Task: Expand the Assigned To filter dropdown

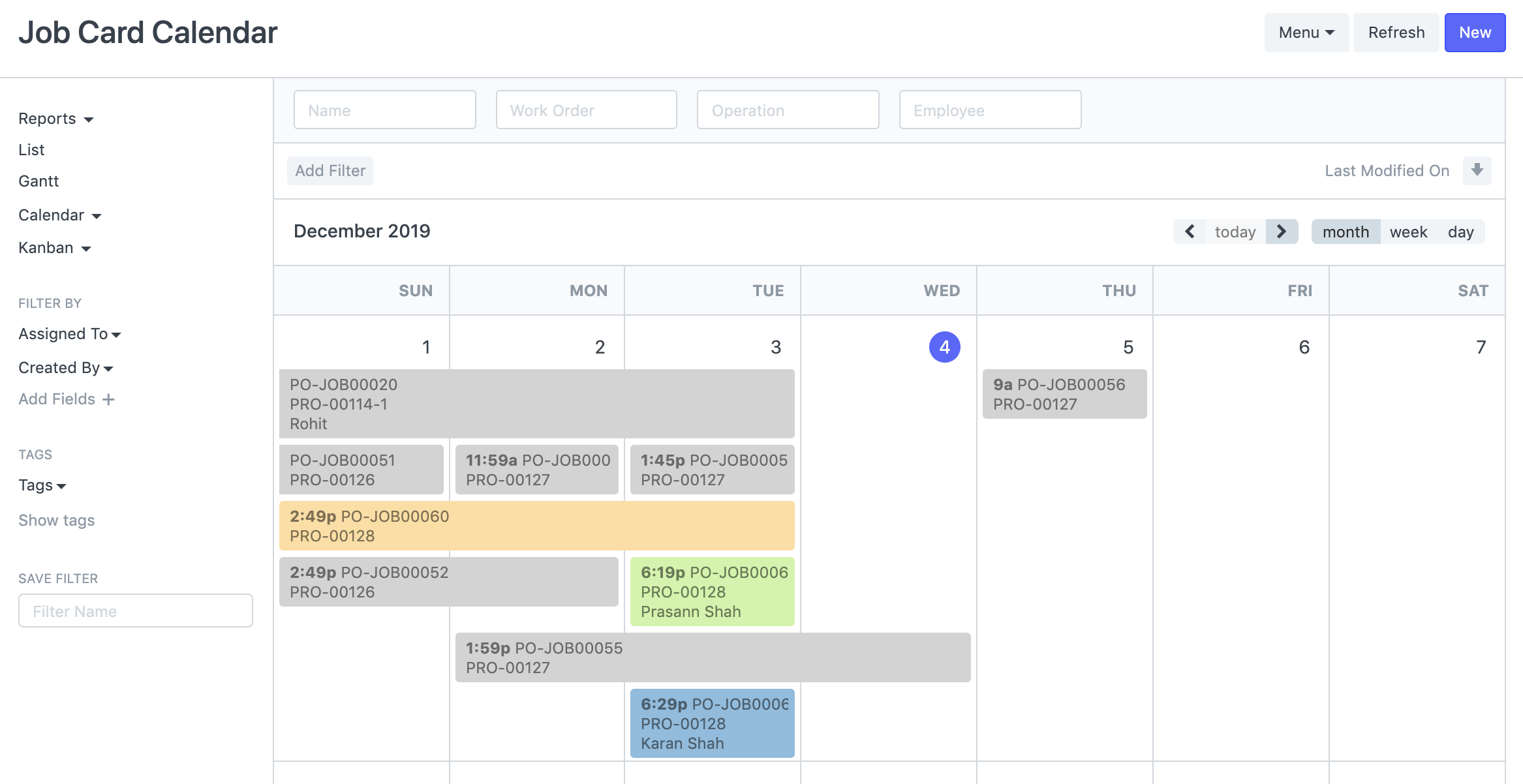Action: [70, 333]
